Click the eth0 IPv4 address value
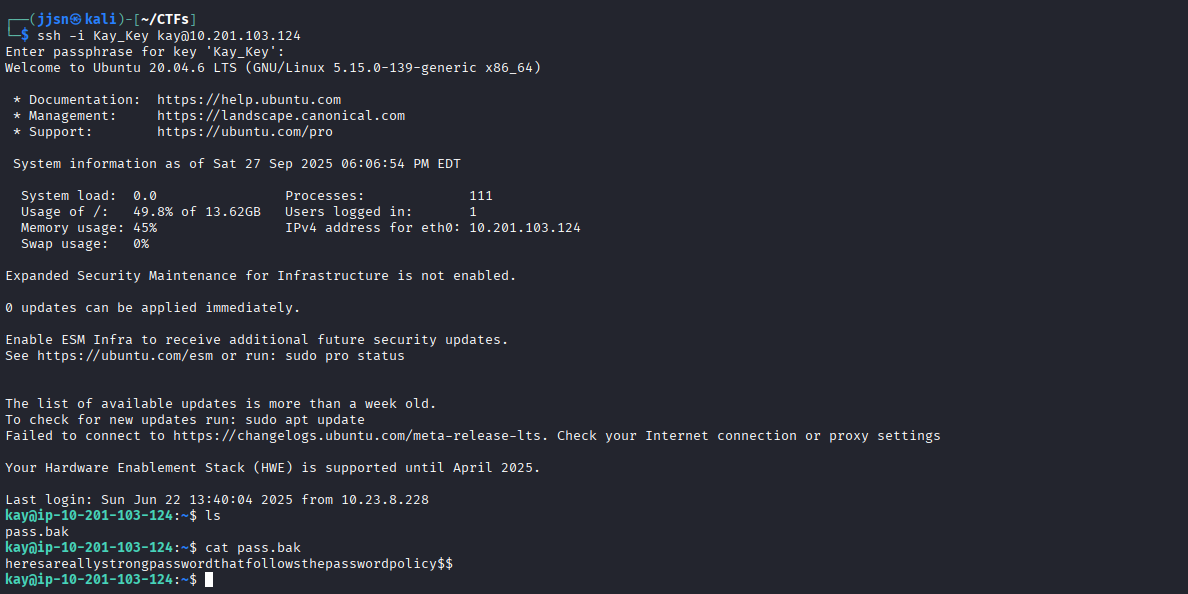 point(525,228)
